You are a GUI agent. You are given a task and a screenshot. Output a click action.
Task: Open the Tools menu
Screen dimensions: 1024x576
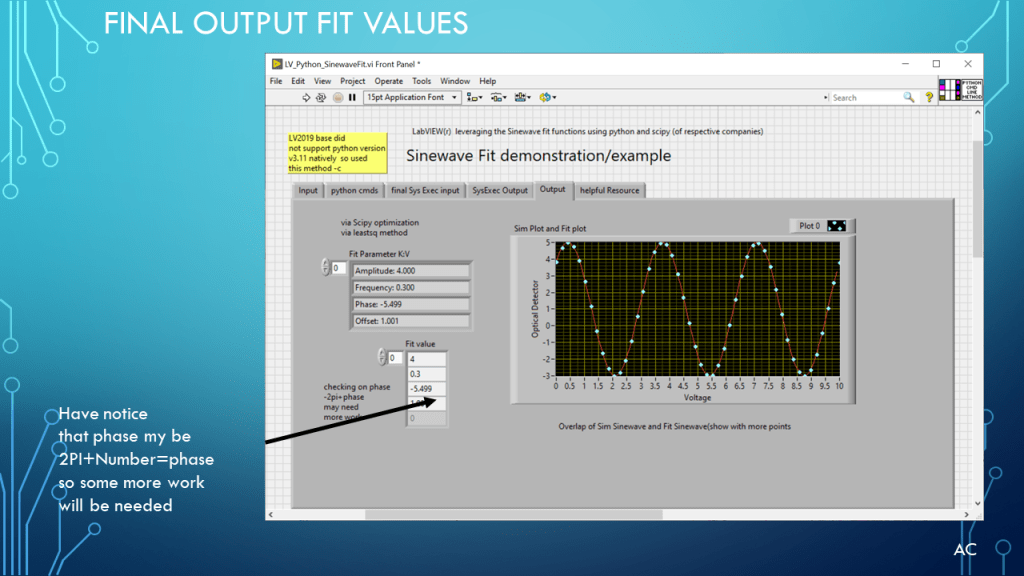(x=422, y=81)
